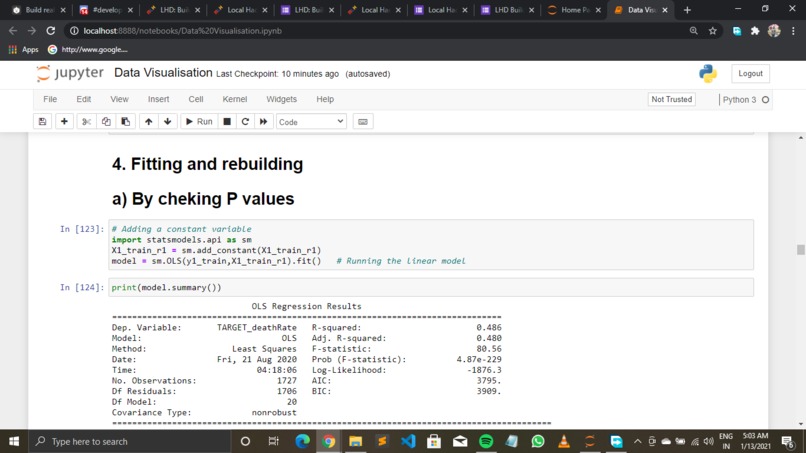
Task: Click the Python 3 kernel indicator circle
Action: [765, 100]
